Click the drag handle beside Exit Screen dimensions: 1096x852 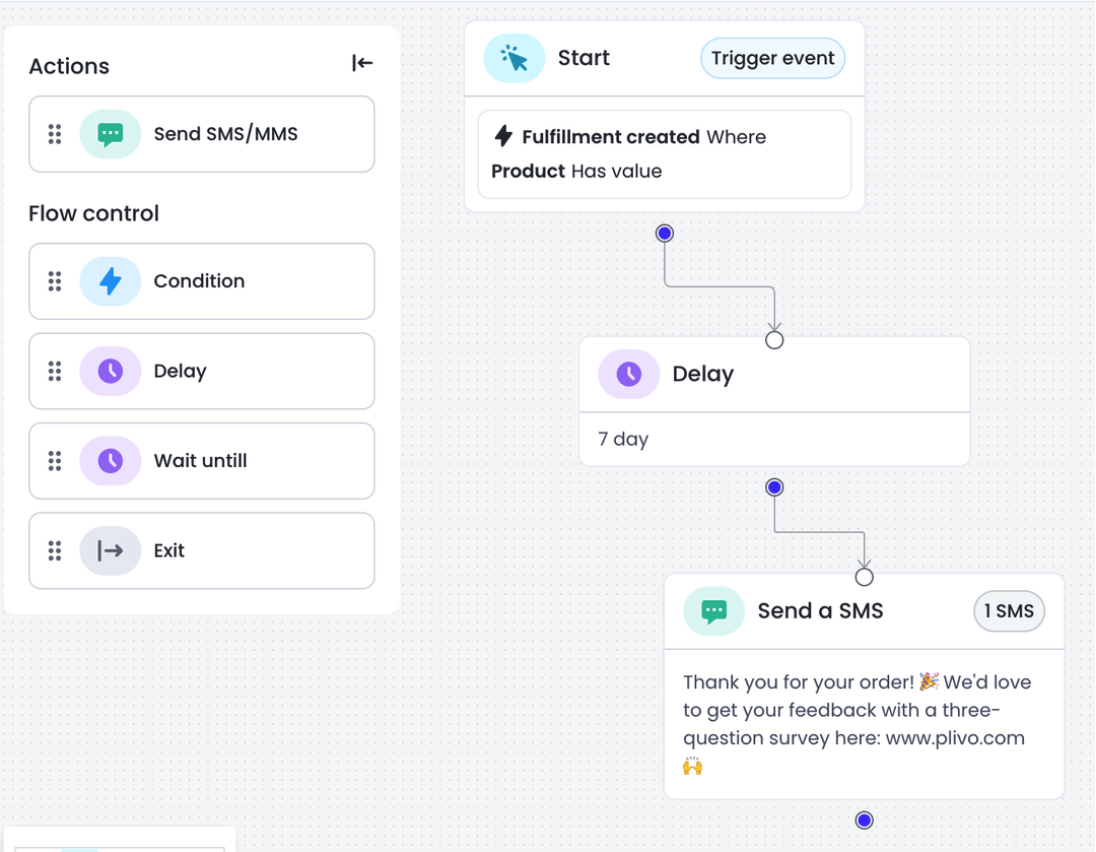(55, 551)
